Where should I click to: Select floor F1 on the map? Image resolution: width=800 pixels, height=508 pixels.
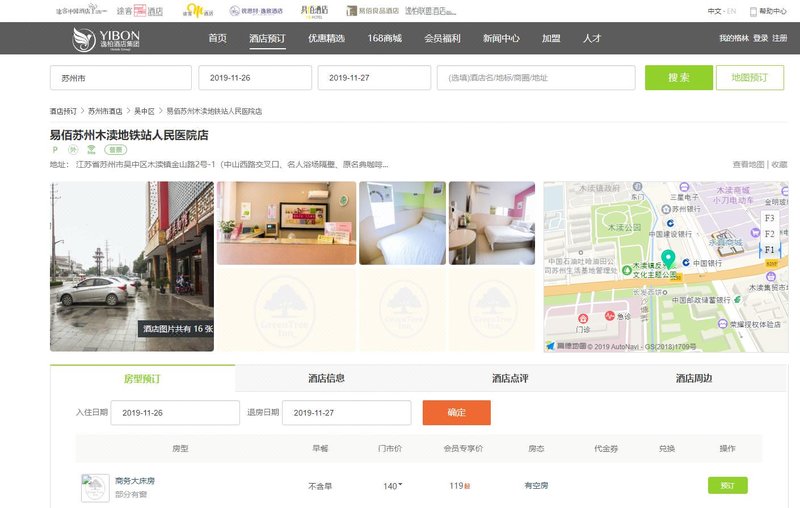(x=769, y=249)
